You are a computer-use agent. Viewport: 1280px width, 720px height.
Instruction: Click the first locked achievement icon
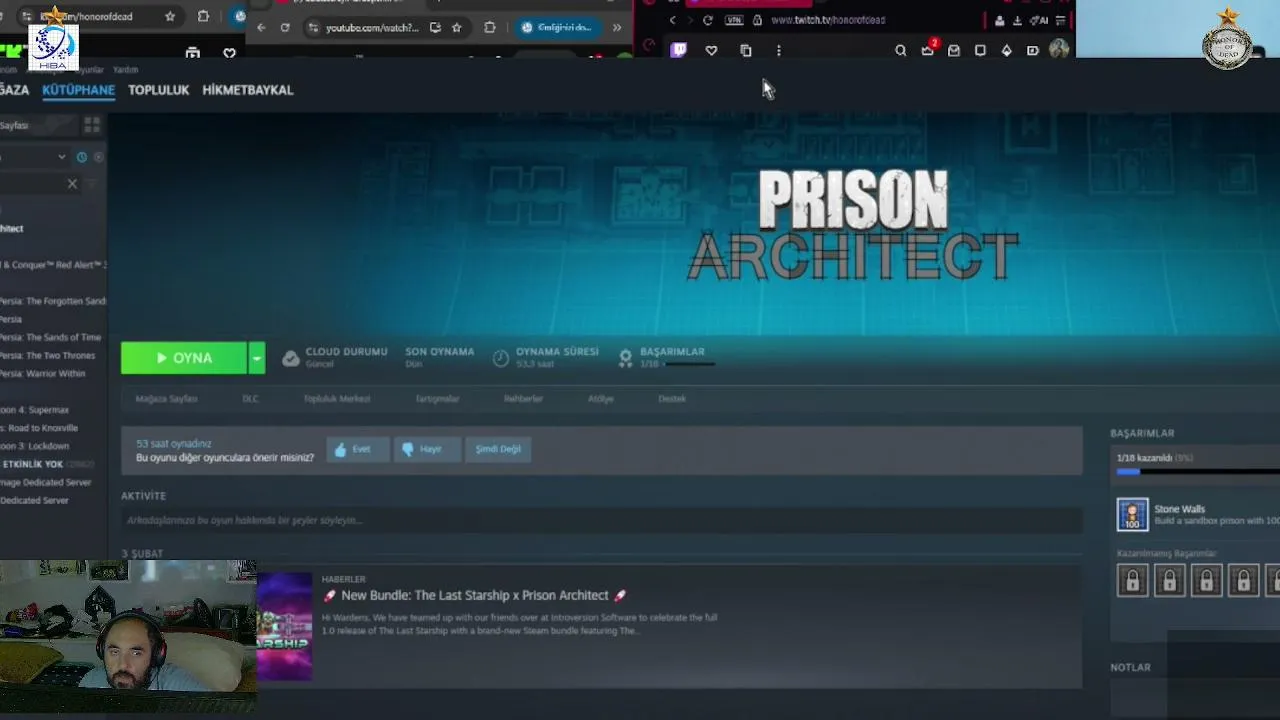1133,580
